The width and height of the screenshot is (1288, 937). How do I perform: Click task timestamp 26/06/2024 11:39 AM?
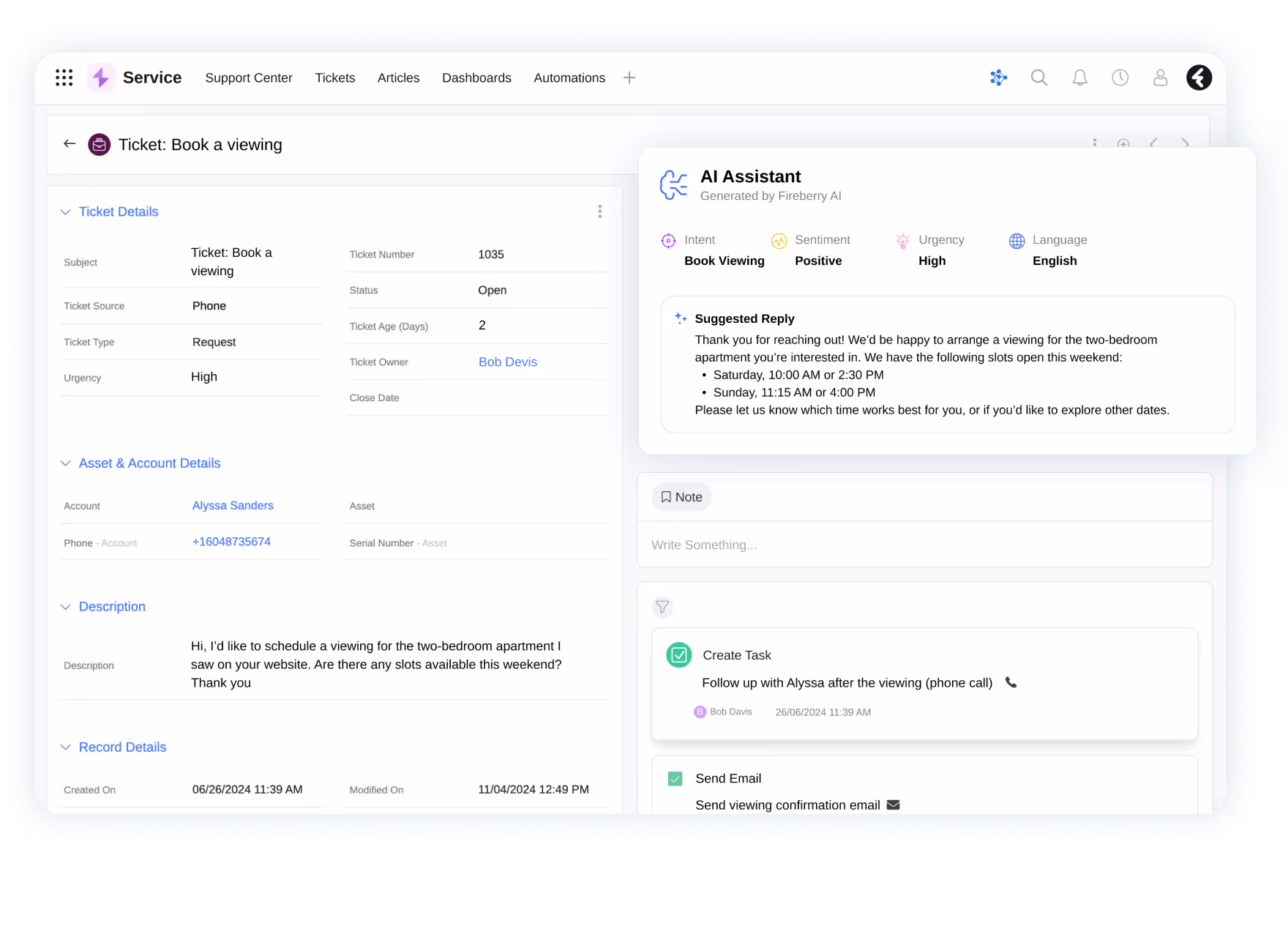[823, 712]
